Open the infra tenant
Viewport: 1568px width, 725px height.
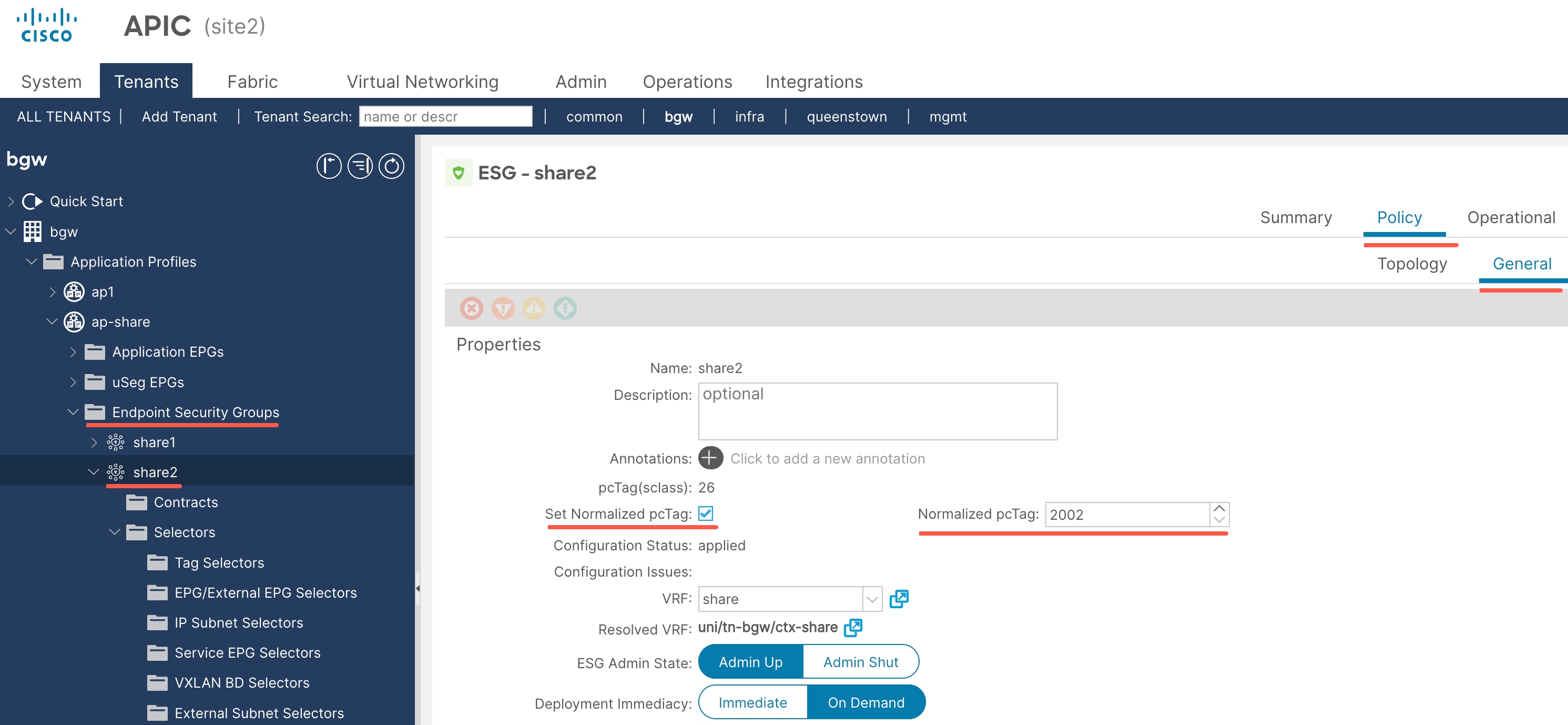click(749, 116)
